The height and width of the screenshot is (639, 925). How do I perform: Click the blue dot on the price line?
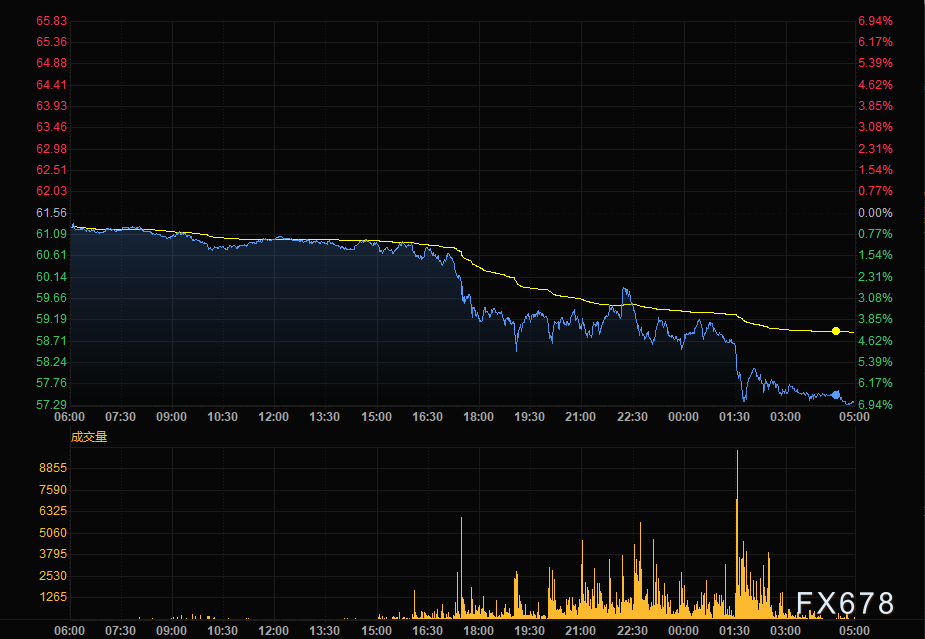(836, 395)
